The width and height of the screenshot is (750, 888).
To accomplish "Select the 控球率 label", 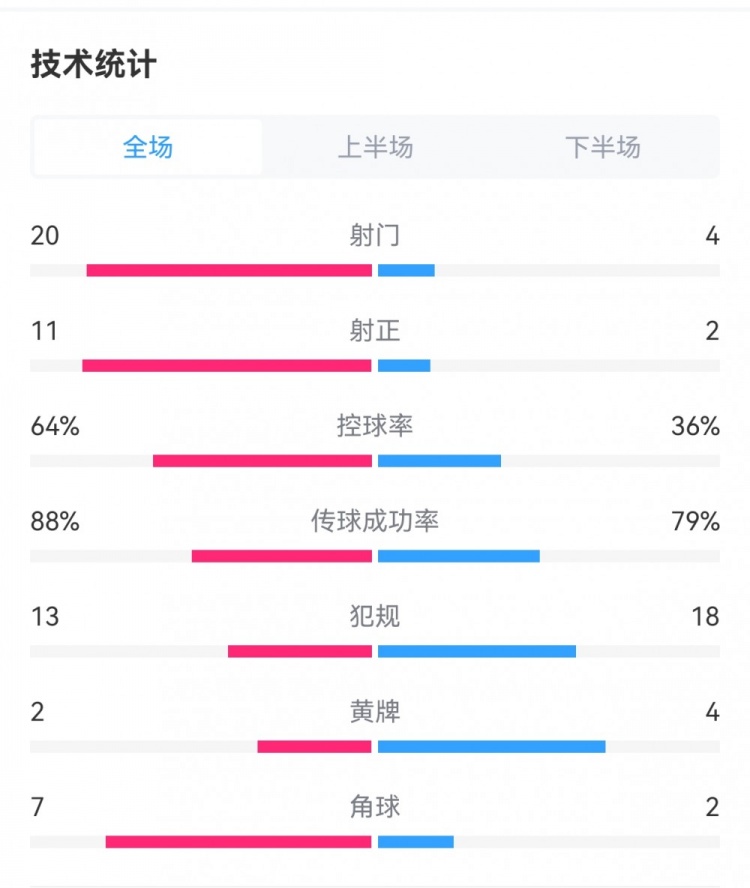I will pos(375,426).
